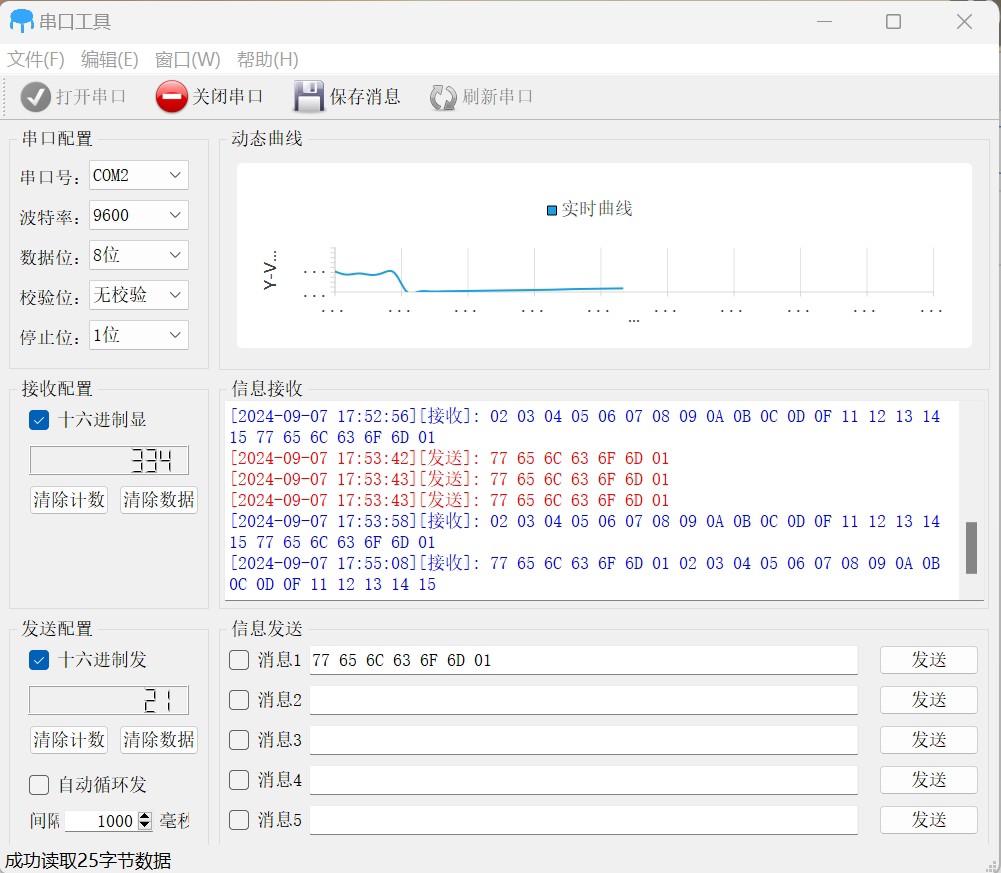The width and height of the screenshot is (1001, 873).
Task: Toggle 十六进制发 send checkbox
Action: point(39,660)
